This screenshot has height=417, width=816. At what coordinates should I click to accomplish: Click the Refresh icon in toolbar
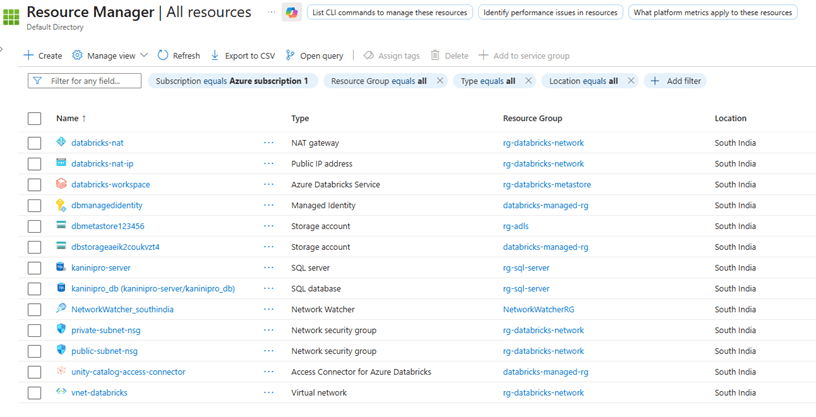tap(163, 56)
